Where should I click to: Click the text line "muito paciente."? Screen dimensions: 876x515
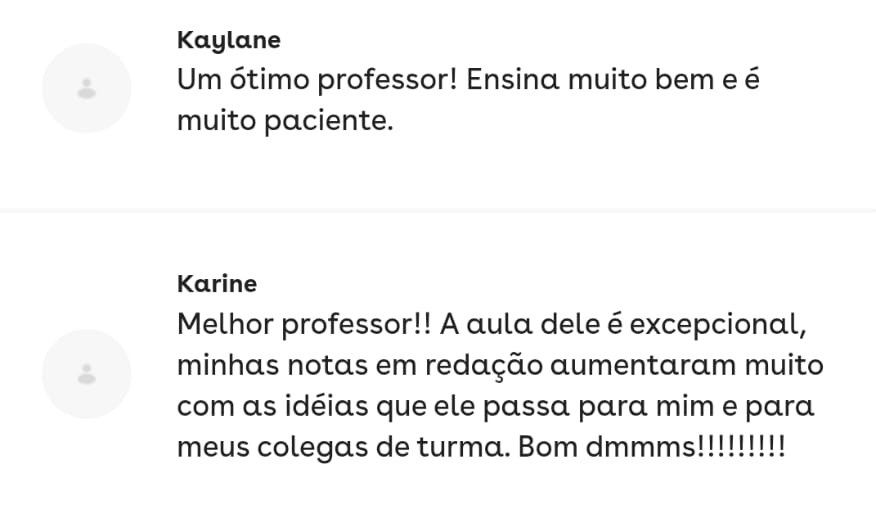tap(285, 121)
